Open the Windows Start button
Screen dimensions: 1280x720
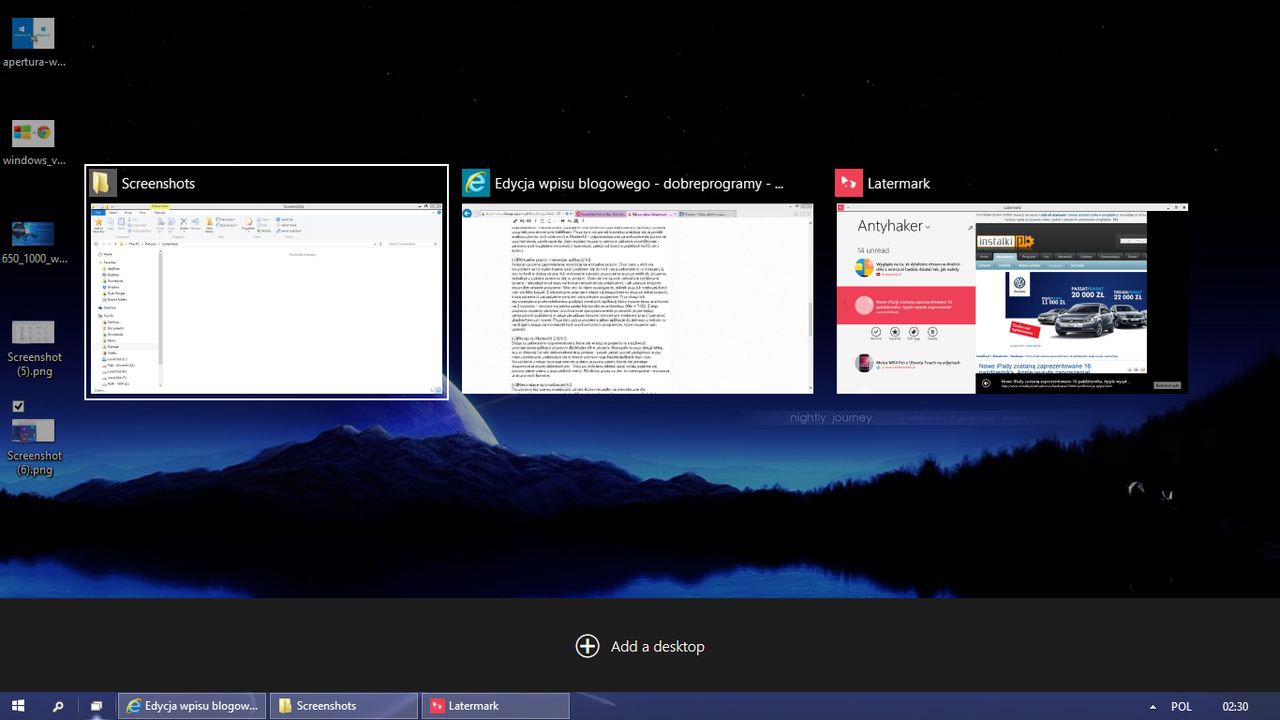[18, 706]
